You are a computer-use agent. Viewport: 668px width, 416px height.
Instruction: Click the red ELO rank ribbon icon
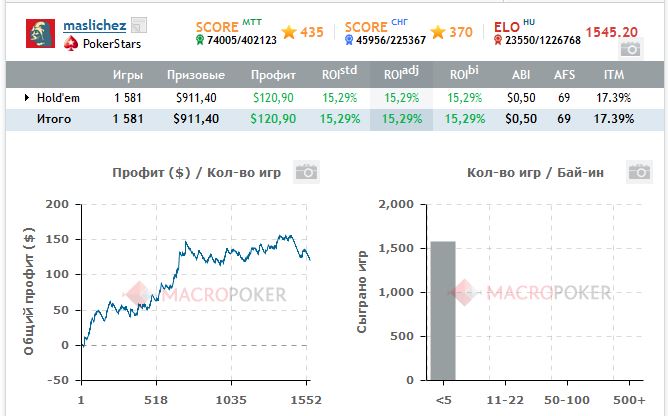pyautogui.click(x=498, y=41)
